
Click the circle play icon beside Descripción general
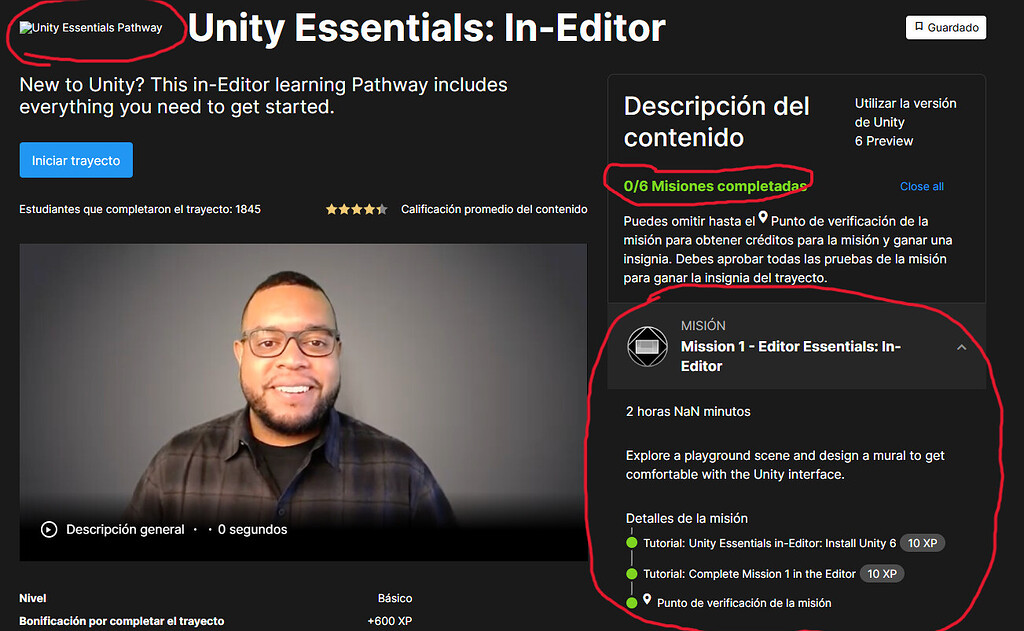[49, 529]
